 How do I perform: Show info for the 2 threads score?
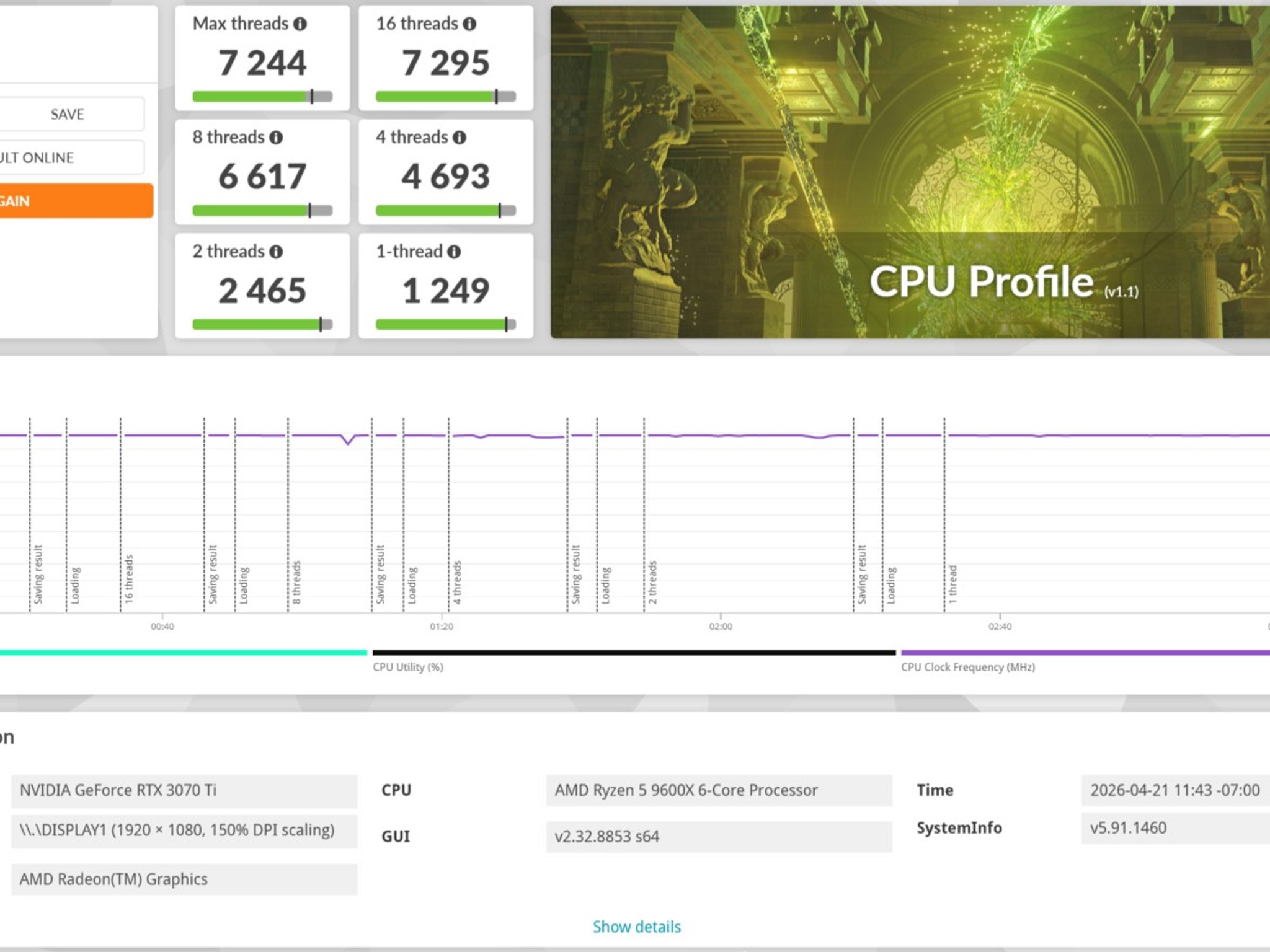[x=276, y=252]
